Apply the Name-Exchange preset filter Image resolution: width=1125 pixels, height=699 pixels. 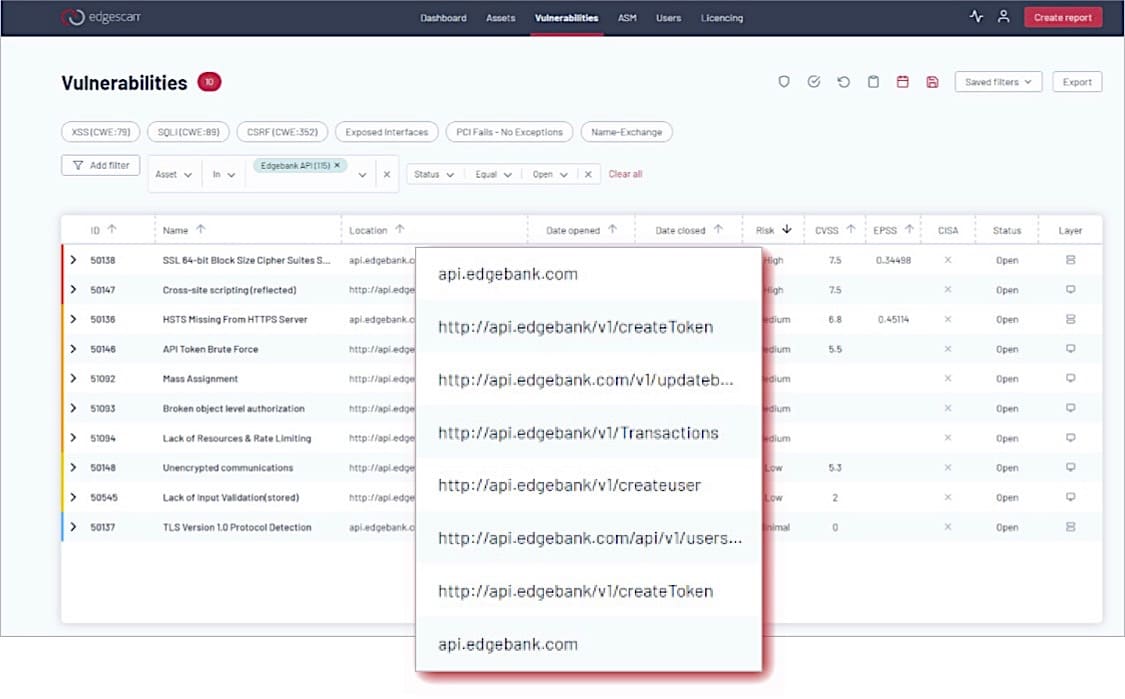(626, 132)
